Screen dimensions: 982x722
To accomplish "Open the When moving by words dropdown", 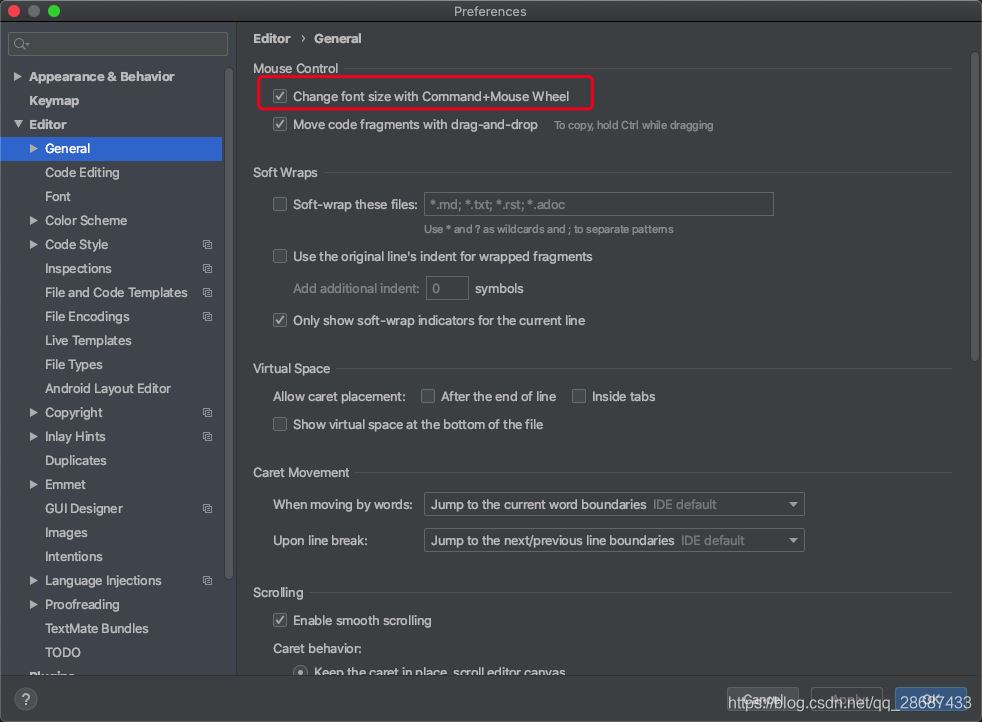I will coord(614,505).
